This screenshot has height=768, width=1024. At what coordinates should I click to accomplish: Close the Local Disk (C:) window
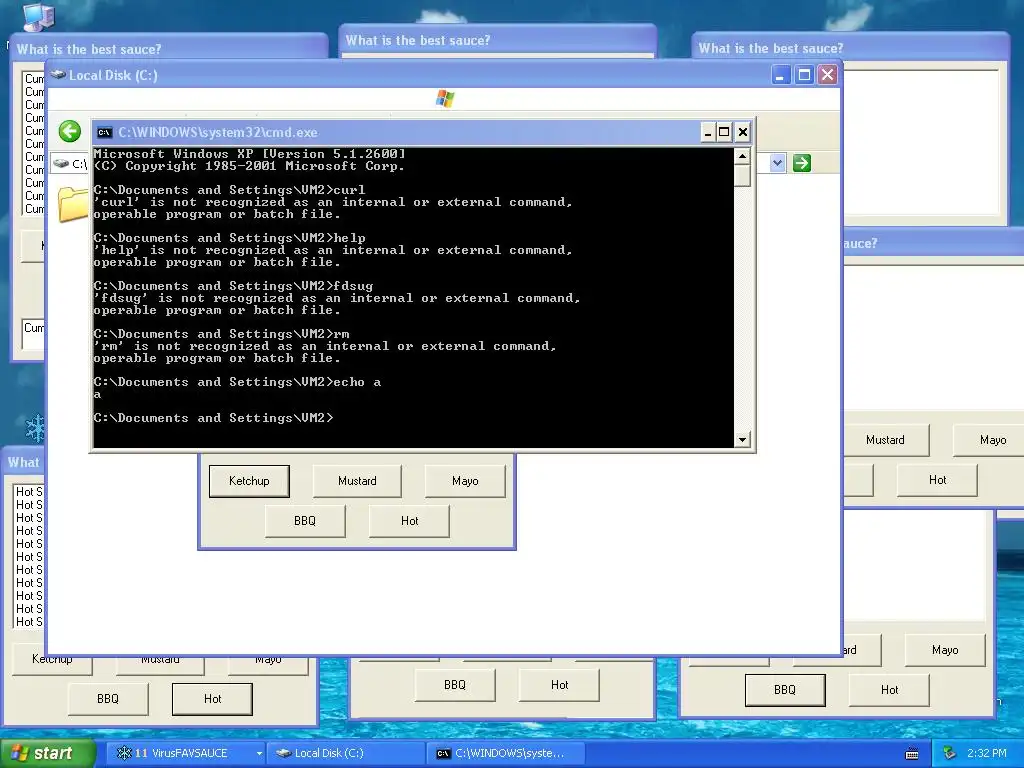coord(827,75)
